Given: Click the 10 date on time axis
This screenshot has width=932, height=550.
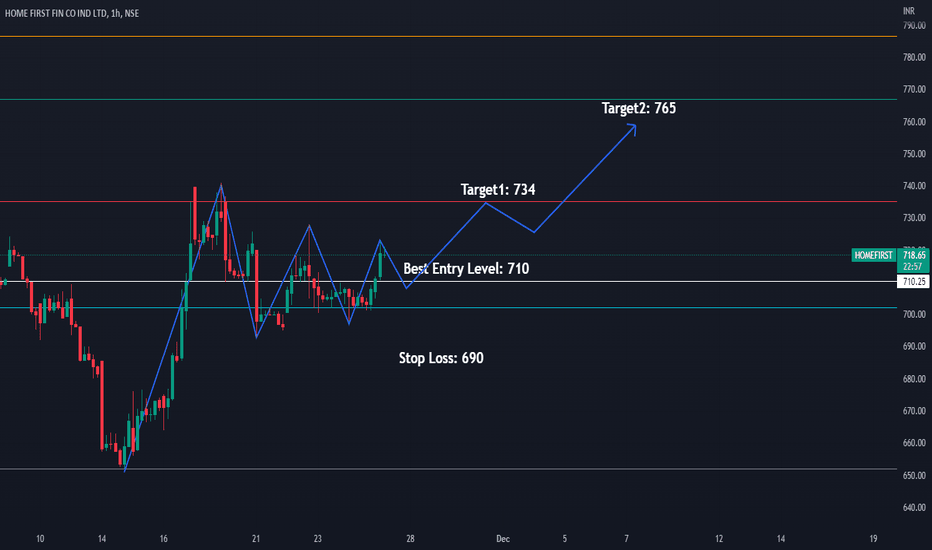Looking at the screenshot, I should pyautogui.click(x=40, y=539).
